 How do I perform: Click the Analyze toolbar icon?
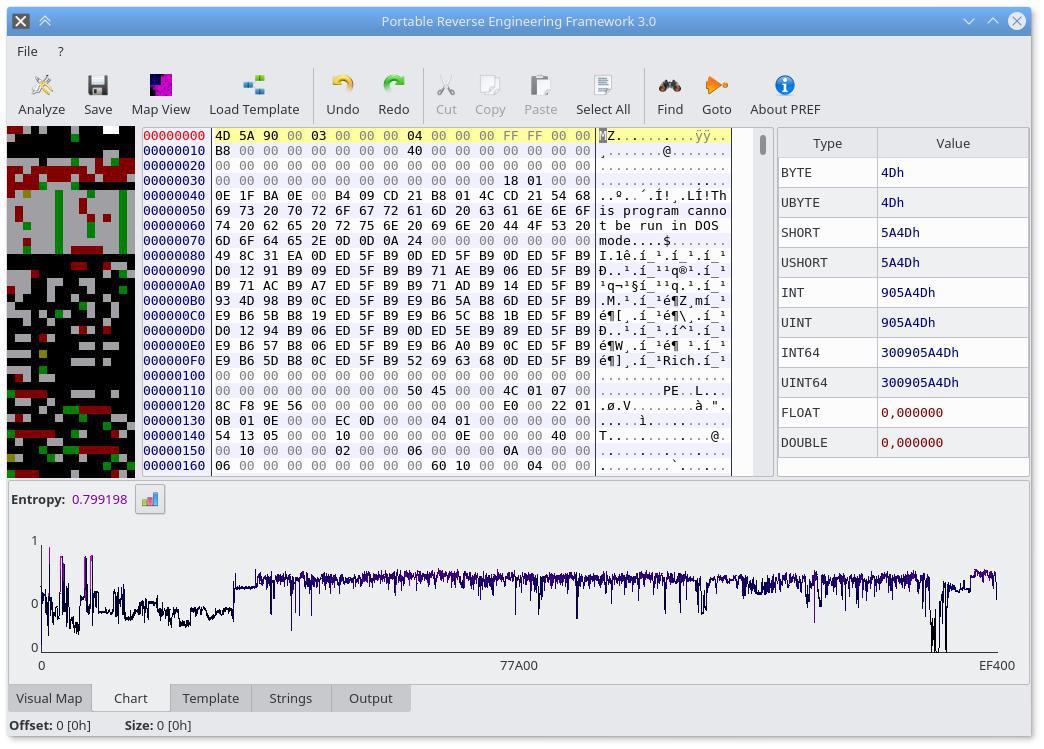point(42,95)
